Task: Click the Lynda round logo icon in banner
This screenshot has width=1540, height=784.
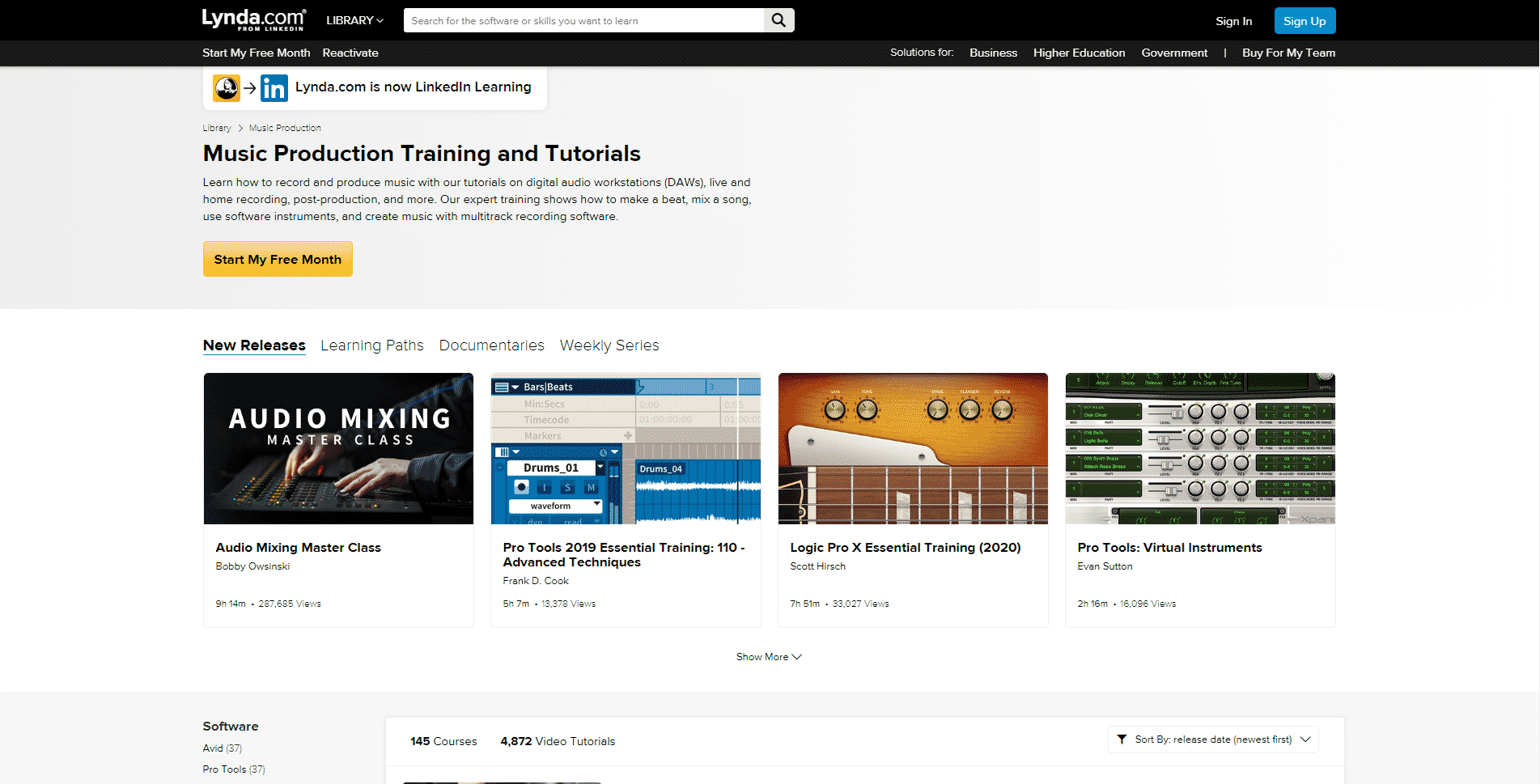Action: point(227,88)
